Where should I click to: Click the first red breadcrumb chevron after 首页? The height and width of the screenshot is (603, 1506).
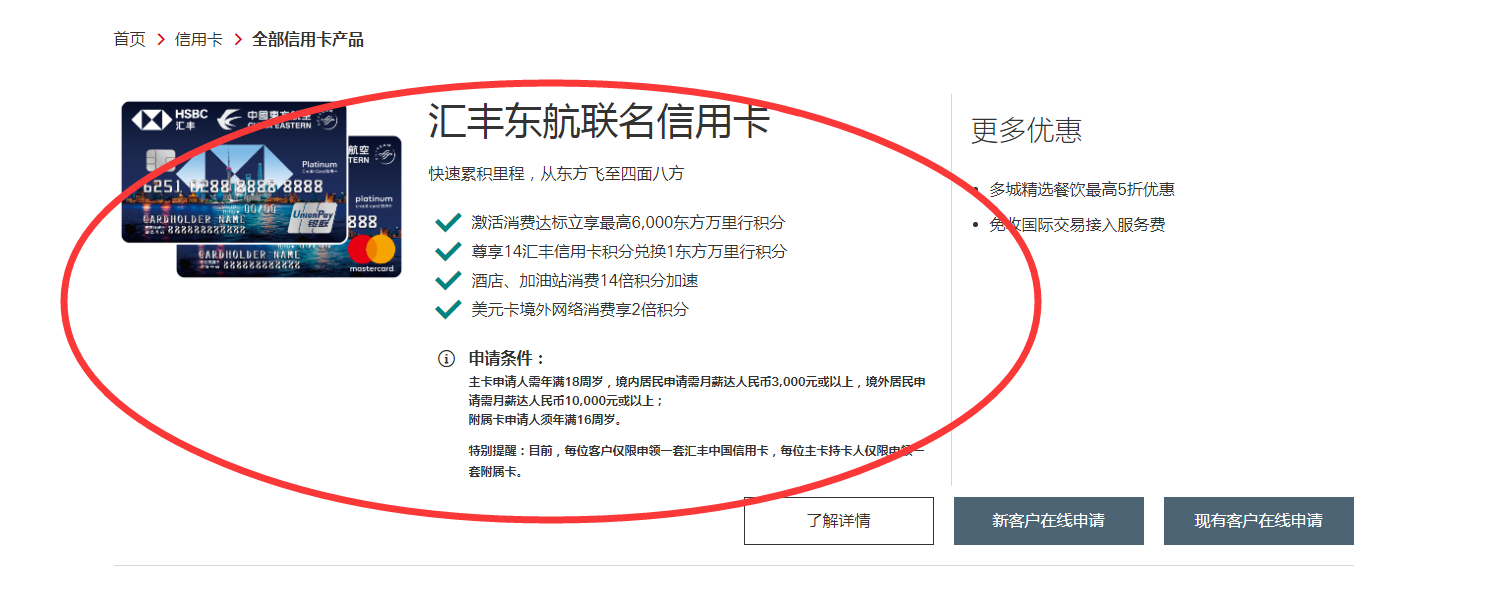point(161,40)
